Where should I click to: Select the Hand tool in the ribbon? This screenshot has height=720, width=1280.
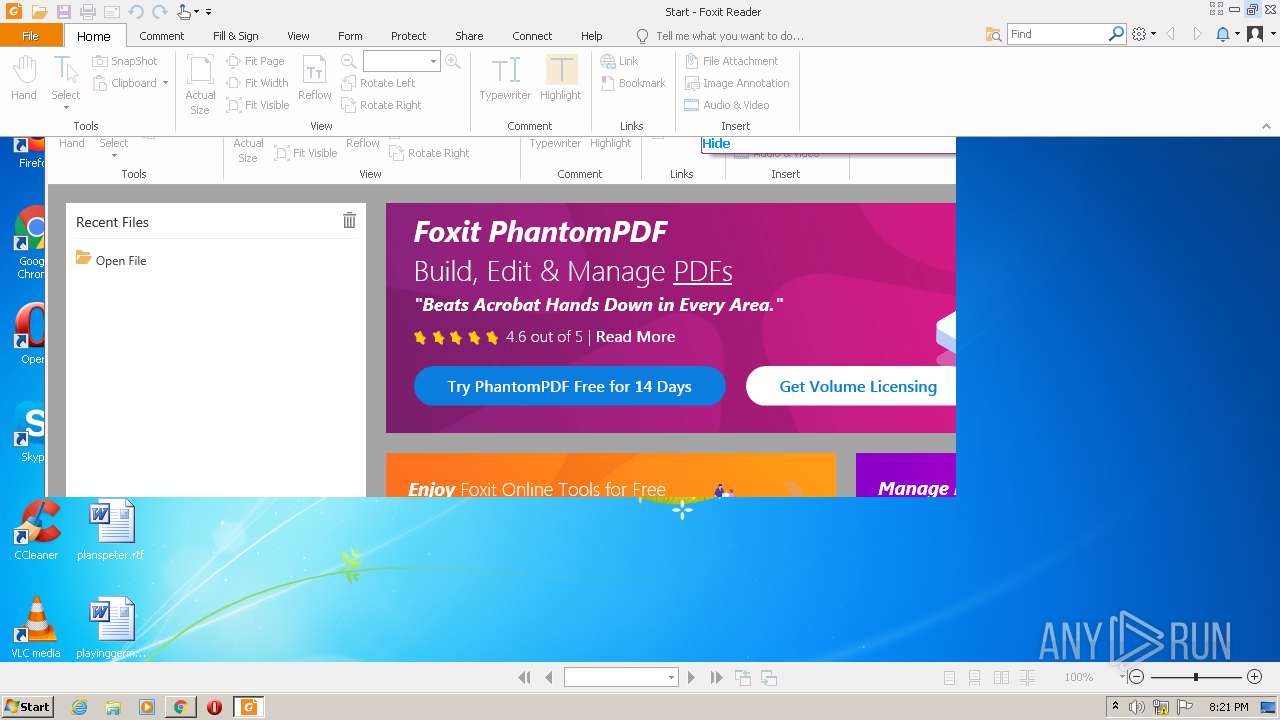coord(24,78)
